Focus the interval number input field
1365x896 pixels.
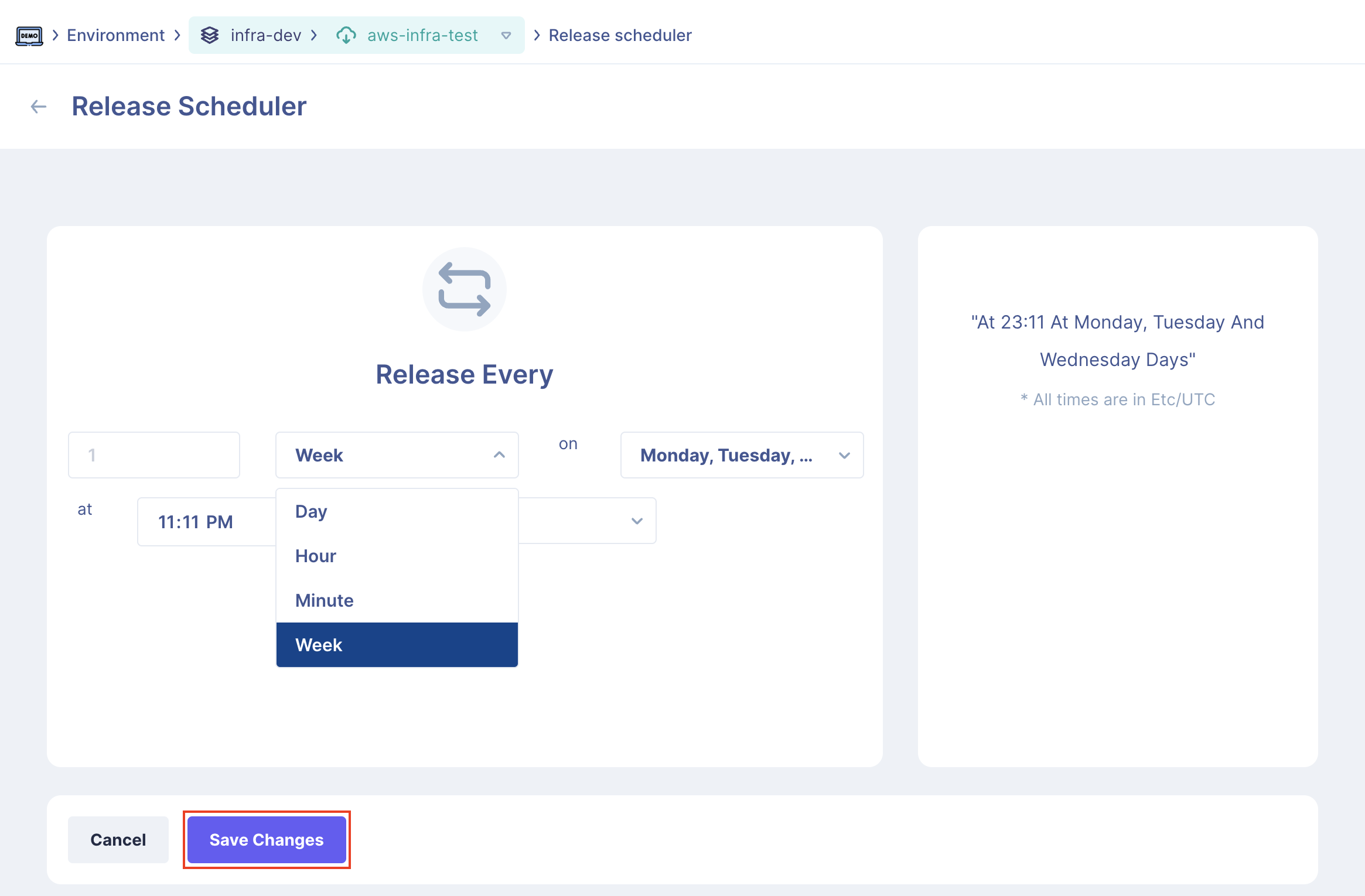pos(154,455)
